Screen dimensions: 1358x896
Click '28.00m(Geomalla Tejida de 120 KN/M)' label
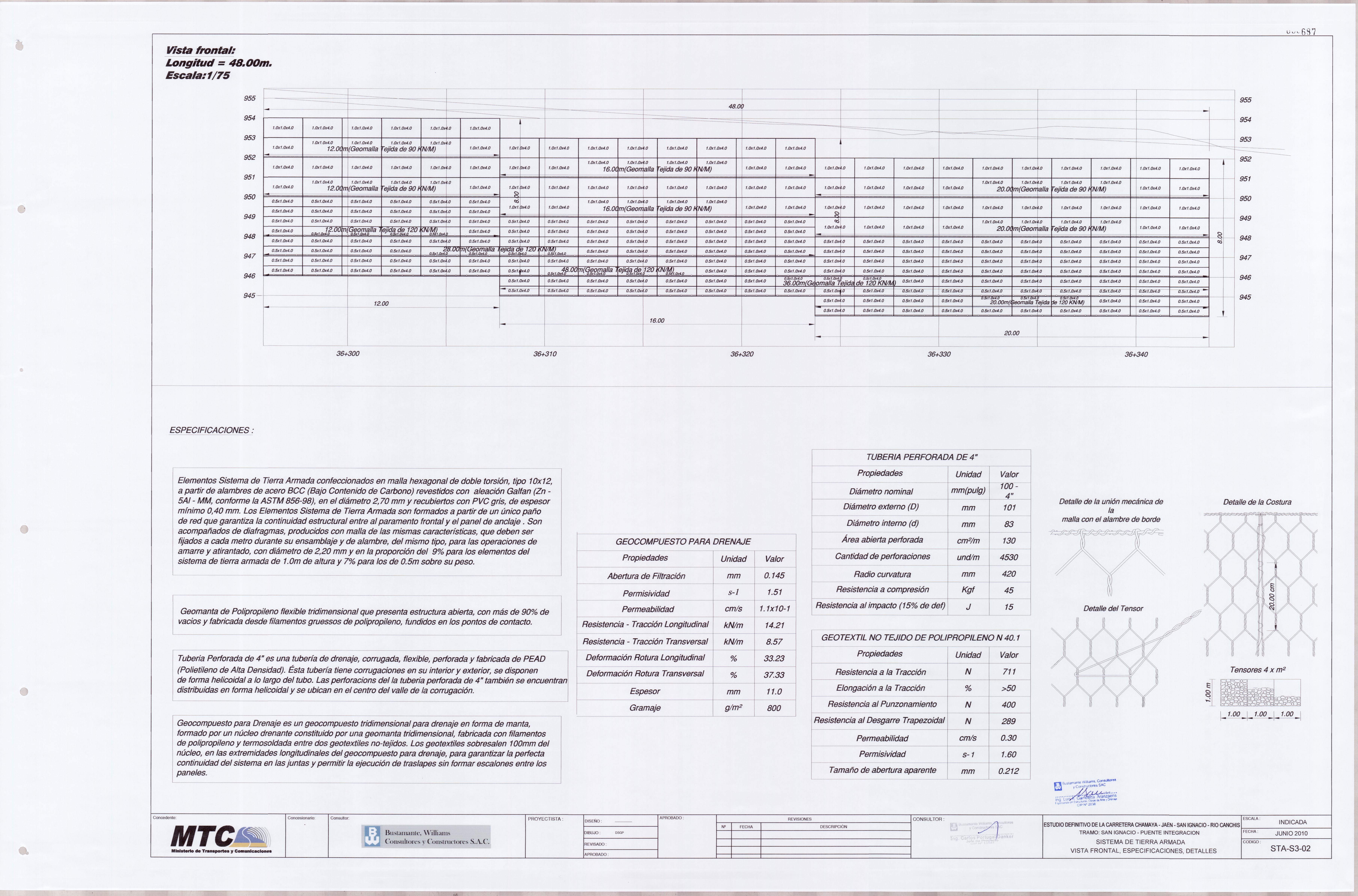click(x=499, y=249)
